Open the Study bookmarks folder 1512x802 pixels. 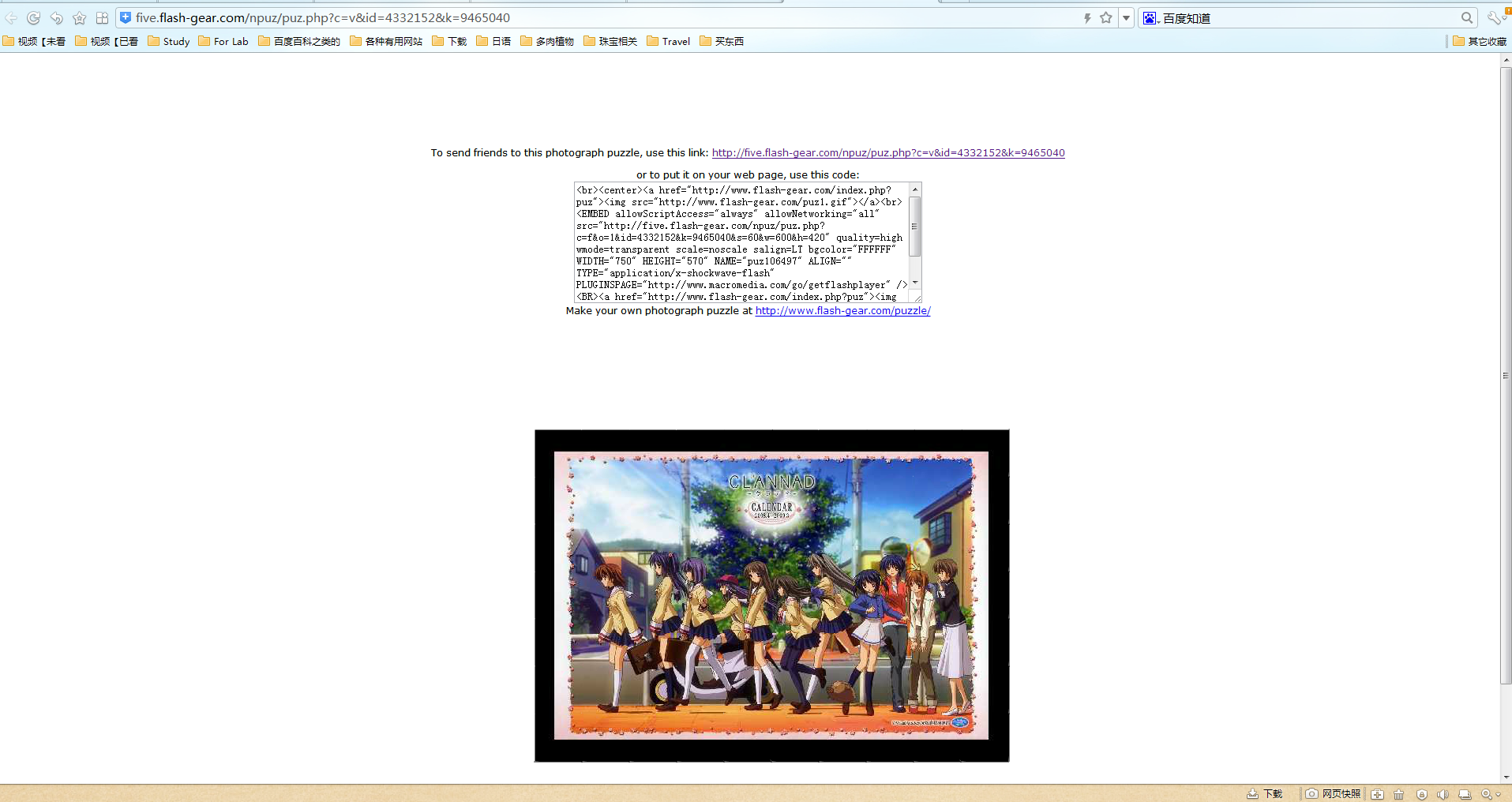pyautogui.click(x=169, y=42)
